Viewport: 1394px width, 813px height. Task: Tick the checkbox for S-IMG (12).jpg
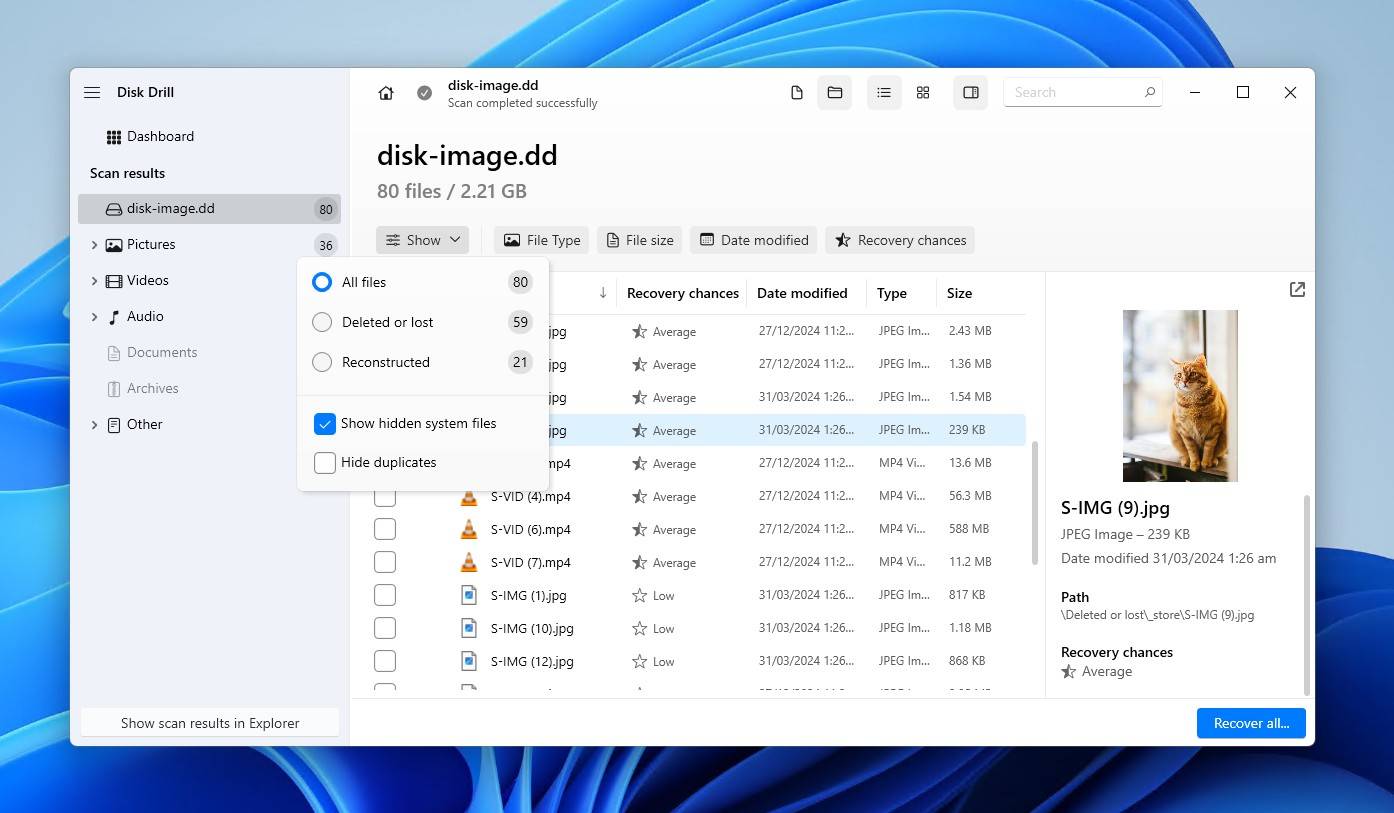385,661
